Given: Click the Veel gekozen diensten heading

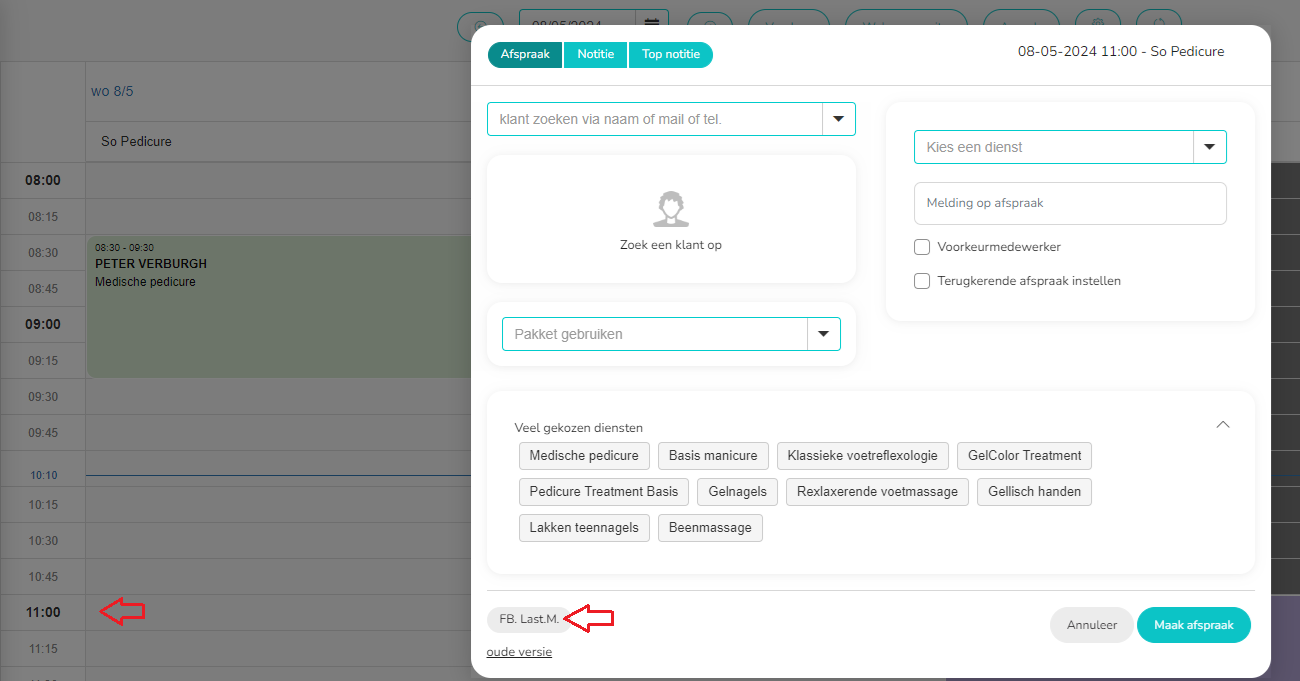Looking at the screenshot, I should (x=579, y=427).
